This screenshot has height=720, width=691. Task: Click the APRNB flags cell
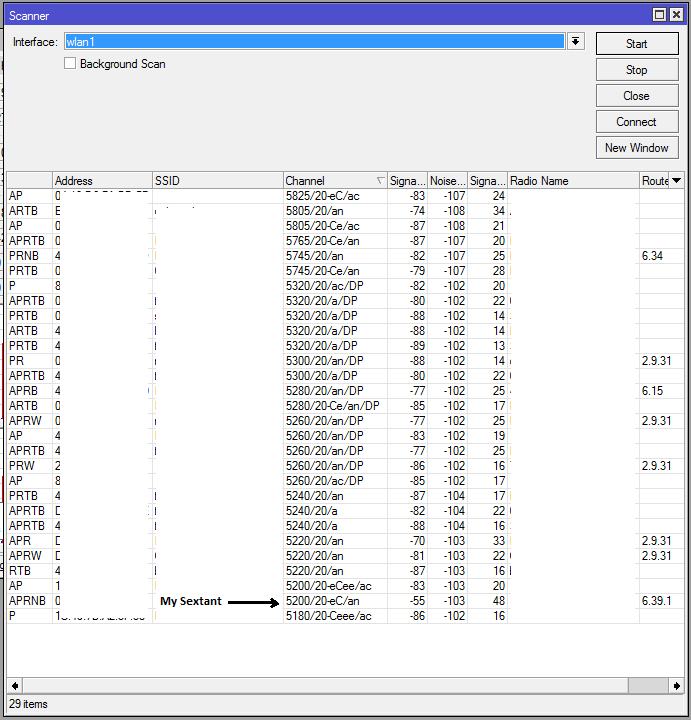(29, 601)
